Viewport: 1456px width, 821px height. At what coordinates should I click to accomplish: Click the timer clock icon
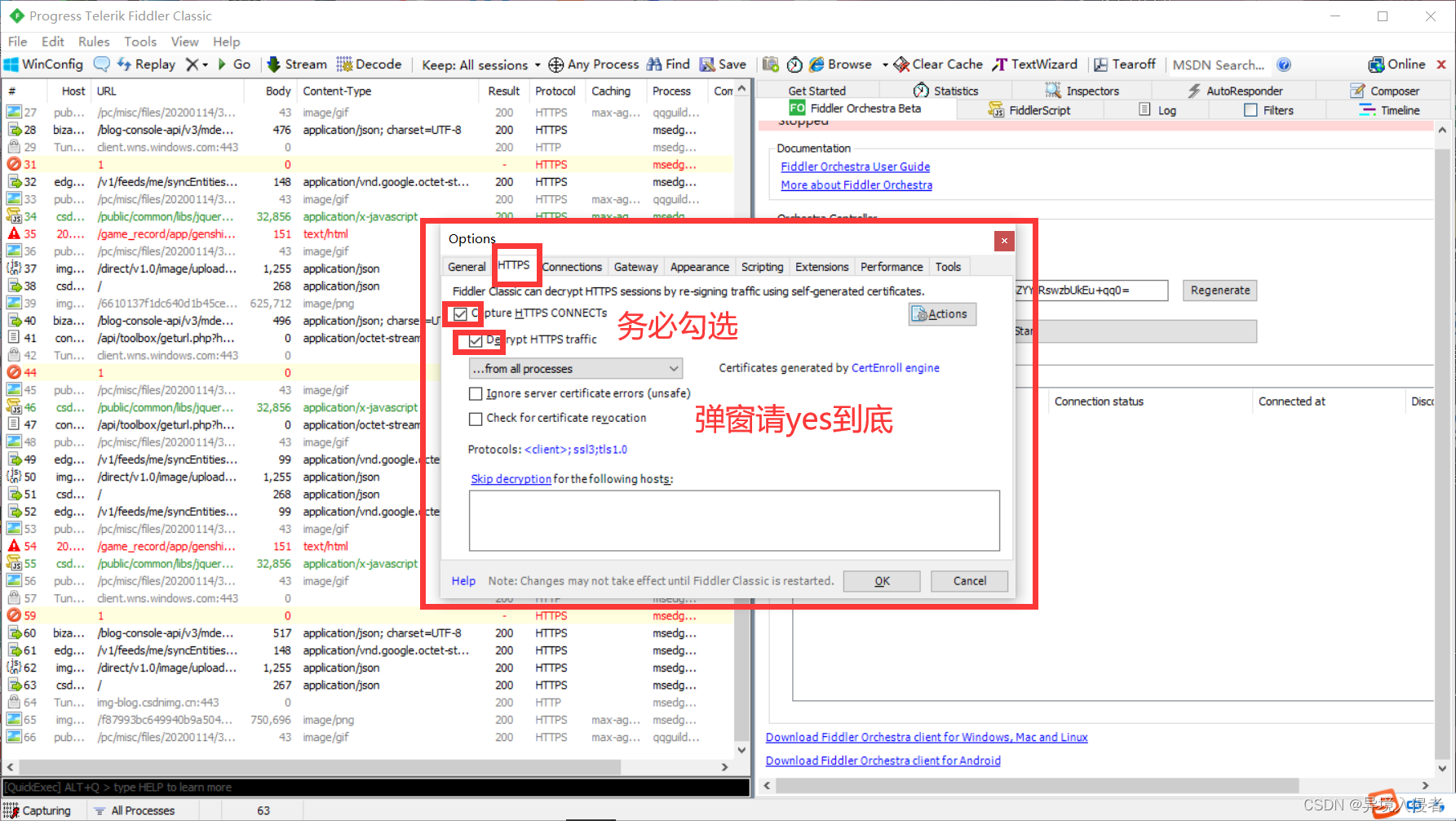point(794,64)
